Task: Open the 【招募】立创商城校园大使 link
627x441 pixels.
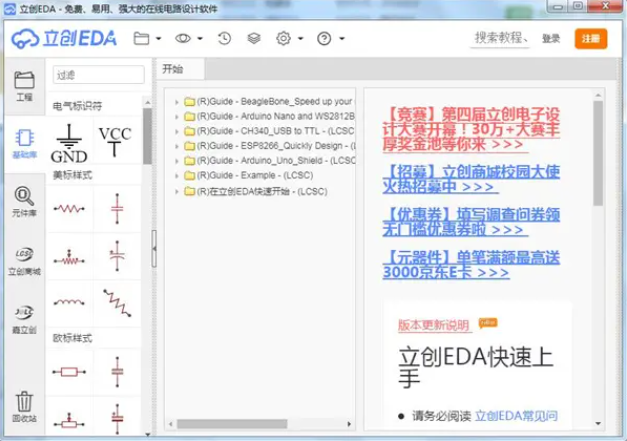Action: [471, 179]
